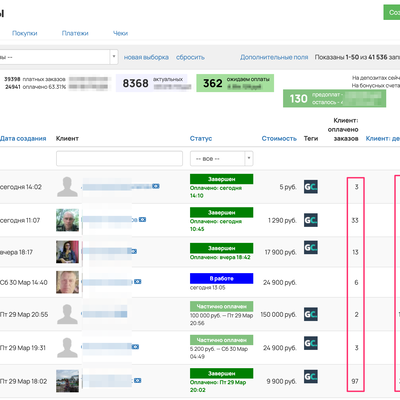Click the '24941 оплачено 63.31%' statistic

coord(35,87)
